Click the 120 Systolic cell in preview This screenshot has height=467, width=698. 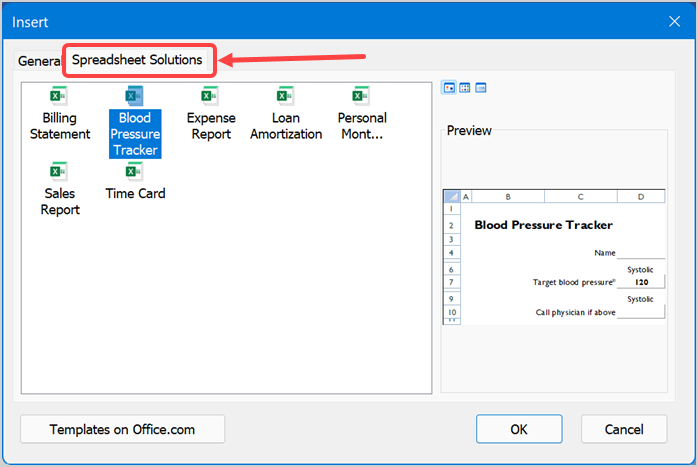pyautogui.click(x=641, y=282)
